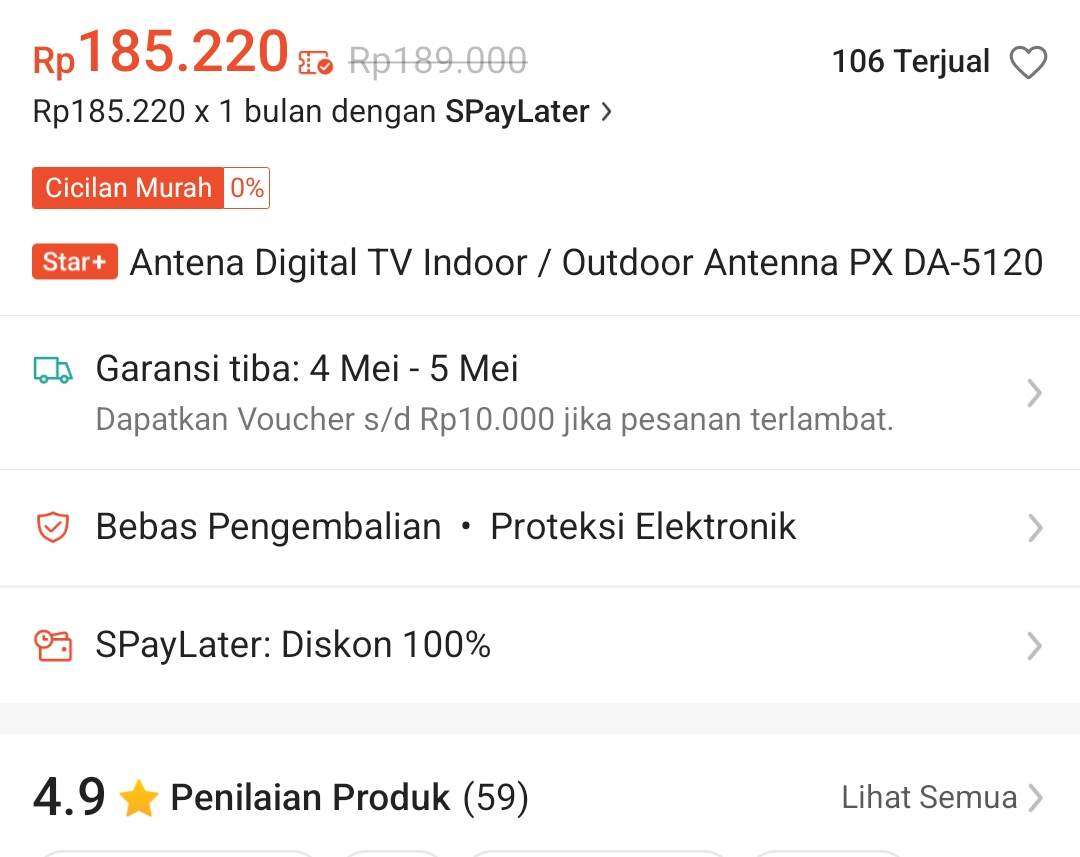Tap the heart favorite icon
The image size is (1080, 857).
click(1028, 62)
